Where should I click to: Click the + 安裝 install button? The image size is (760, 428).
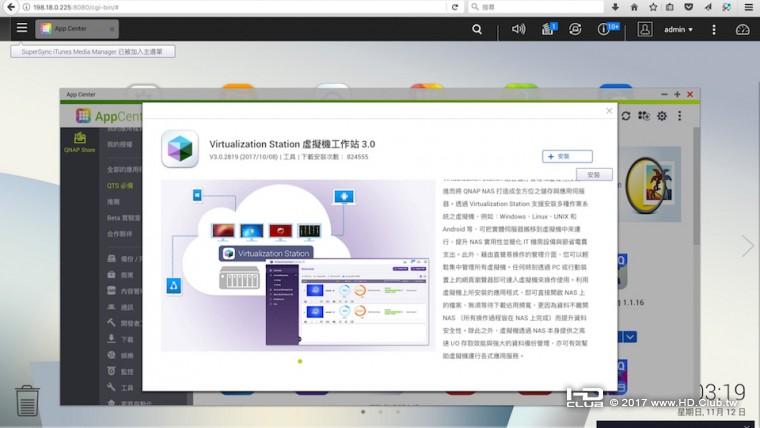pos(567,157)
